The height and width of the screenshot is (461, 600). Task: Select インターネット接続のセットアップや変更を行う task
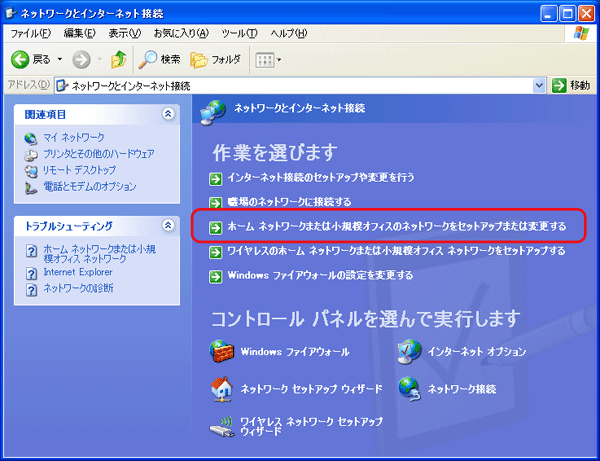point(321,178)
